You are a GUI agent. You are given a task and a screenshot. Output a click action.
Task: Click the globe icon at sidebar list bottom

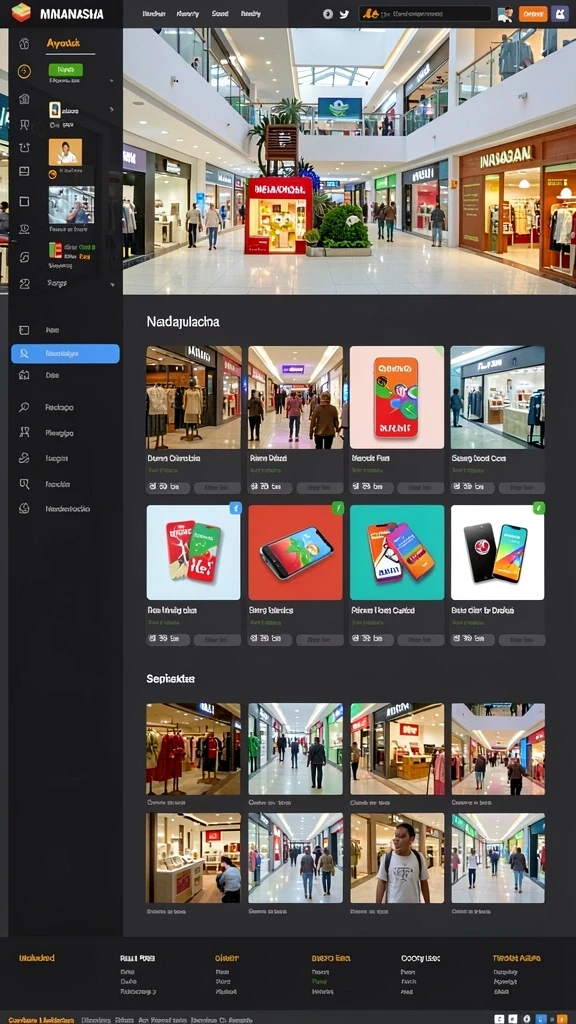coord(24,508)
